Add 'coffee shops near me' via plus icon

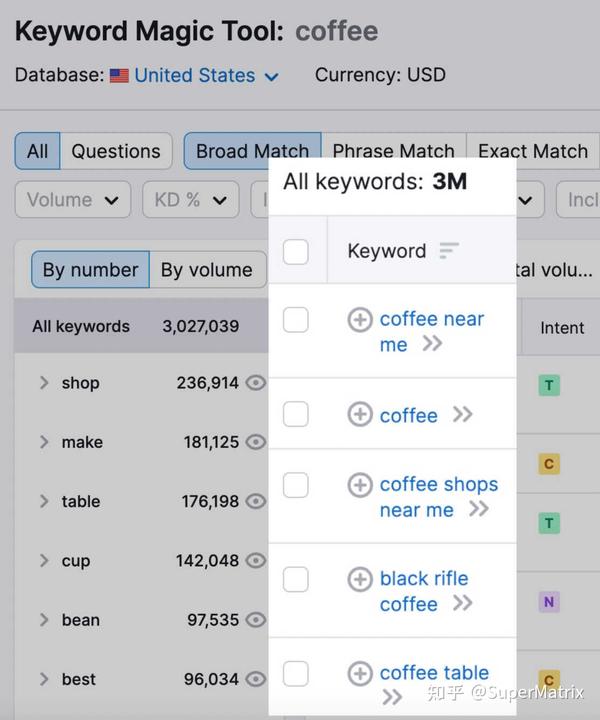359,485
